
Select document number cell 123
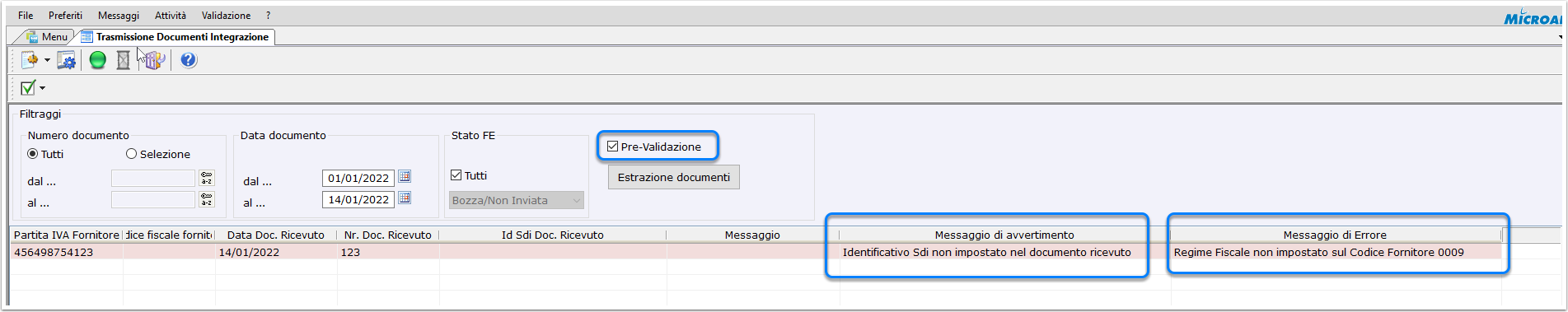click(388, 252)
